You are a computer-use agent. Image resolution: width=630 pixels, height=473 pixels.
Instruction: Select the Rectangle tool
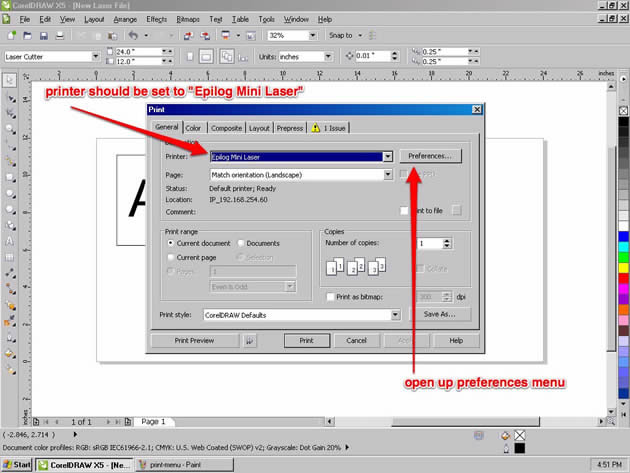click(x=10, y=178)
